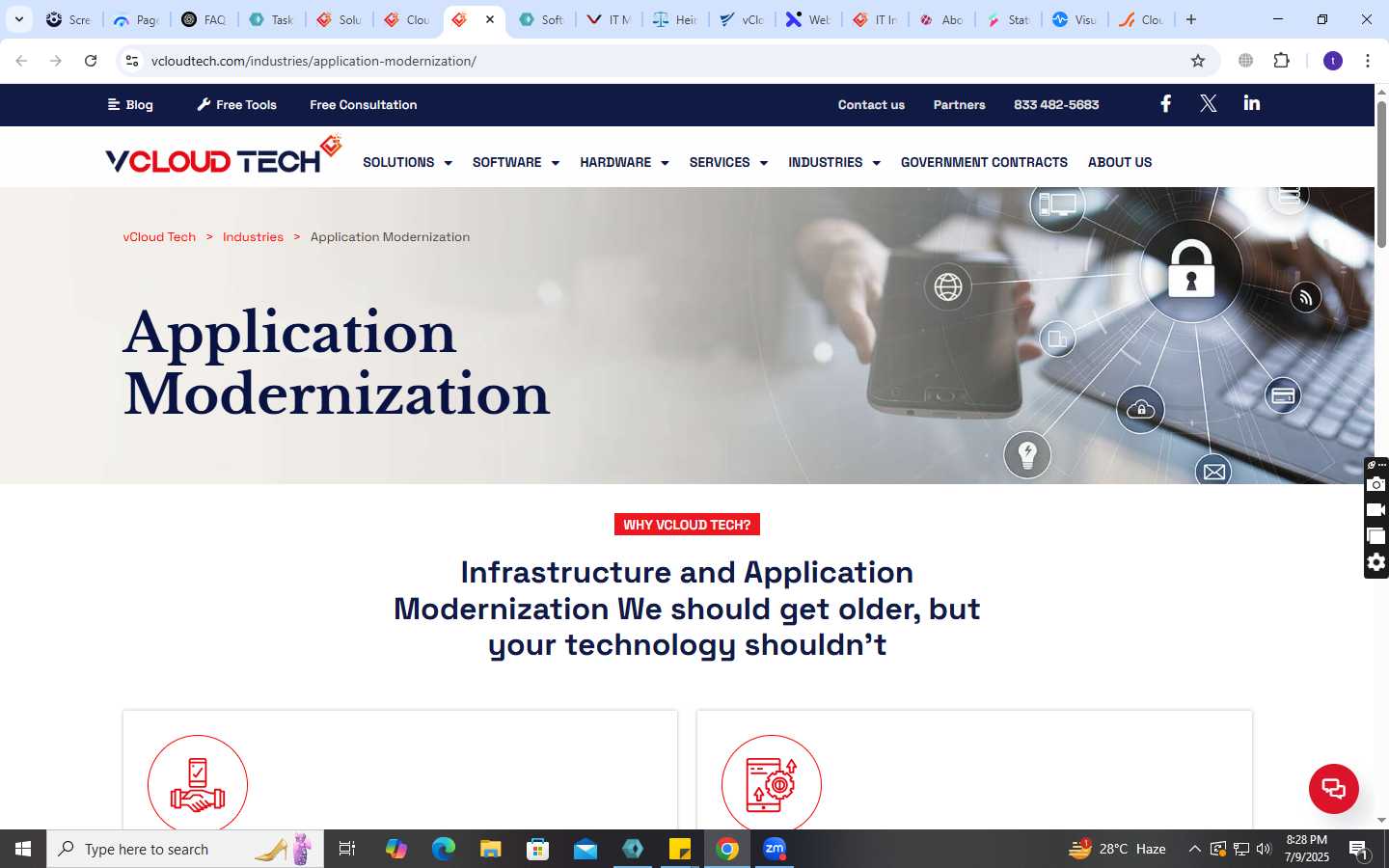The image size is (1389, 868).
Task: Open the volume control in system tray
Action: pyautogui.click(x=1264, y=849)
